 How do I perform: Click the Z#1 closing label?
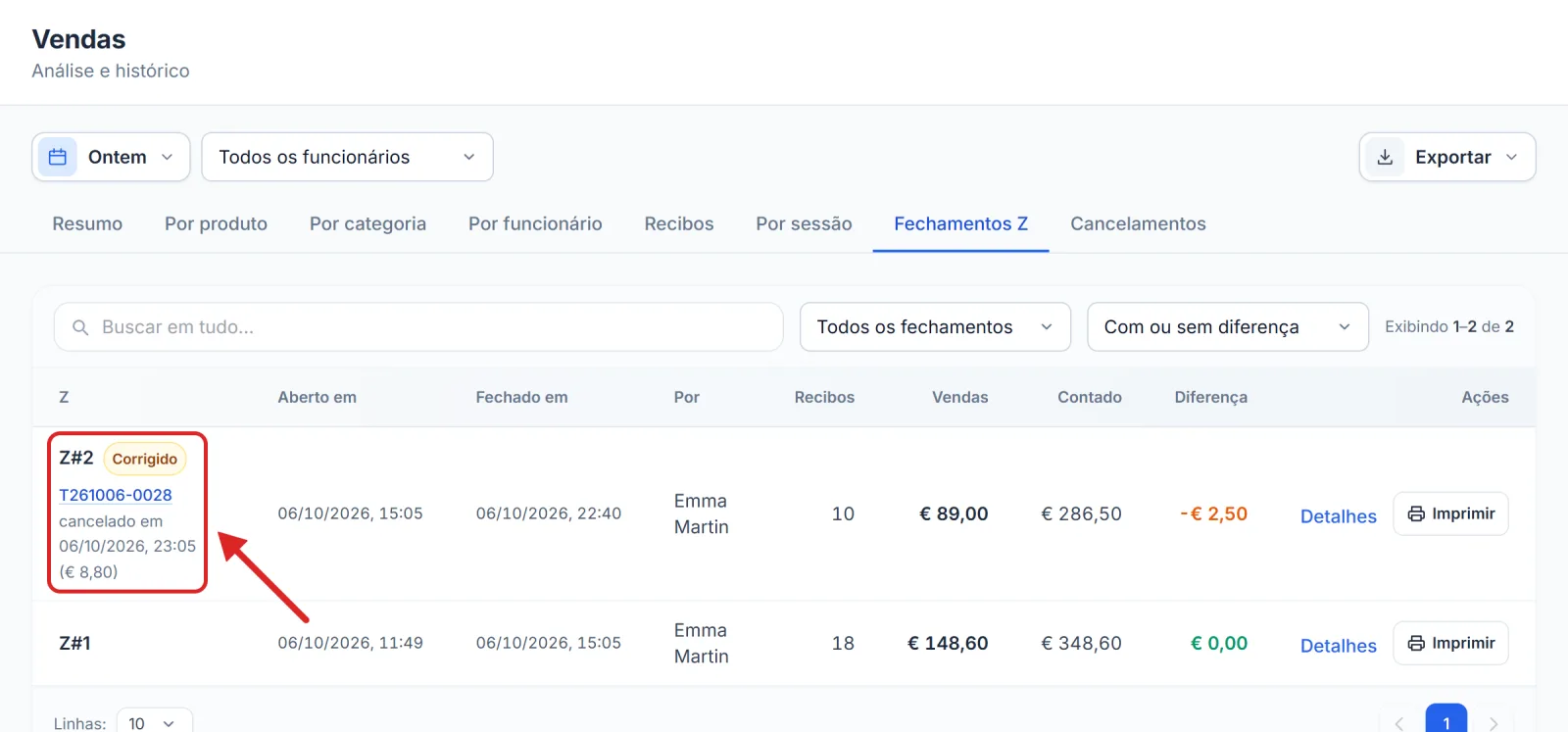click(x=74, y=643)
